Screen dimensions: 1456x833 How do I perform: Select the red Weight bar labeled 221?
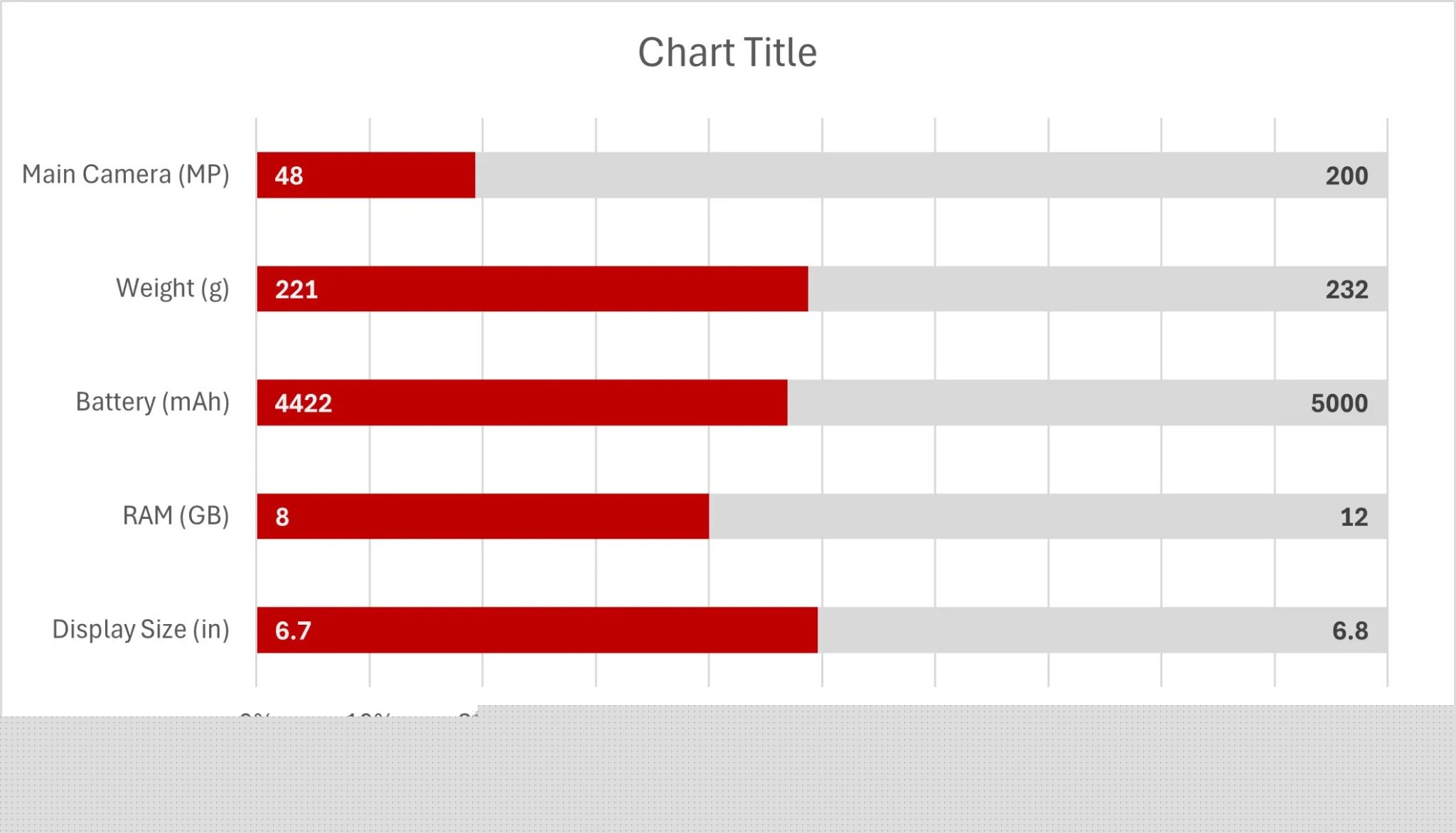[532, 289]
